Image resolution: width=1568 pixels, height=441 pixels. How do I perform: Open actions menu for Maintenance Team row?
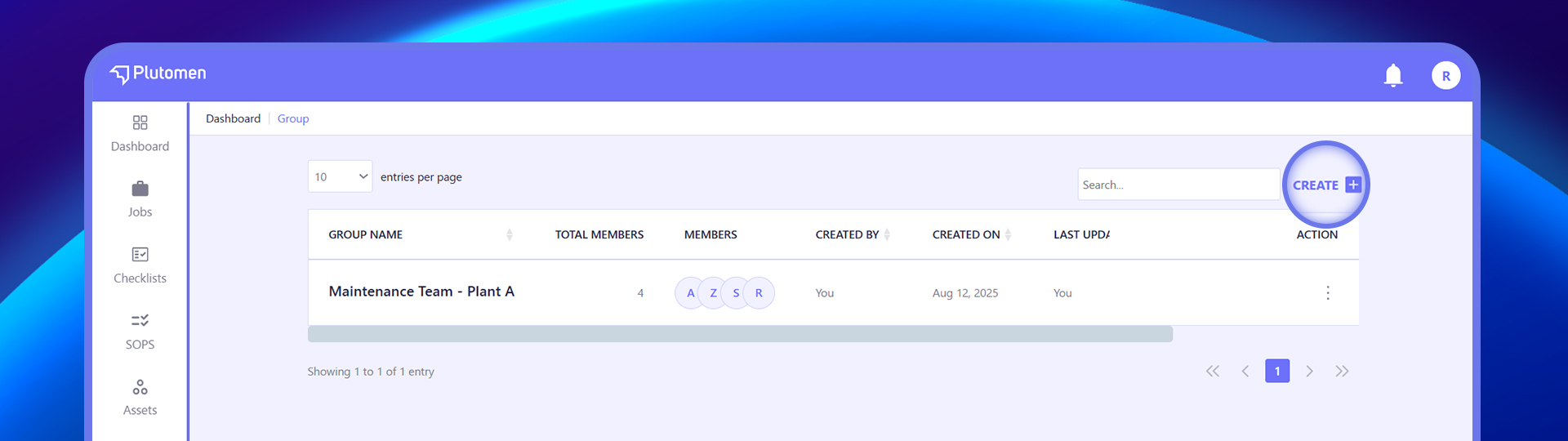click(1328, 293)
